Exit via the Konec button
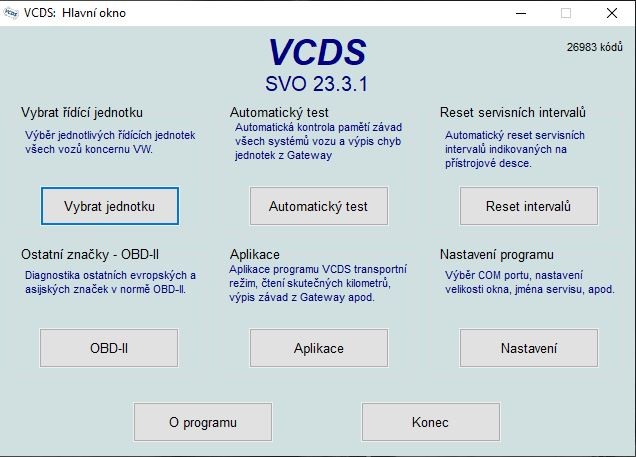The width and height of the screenshot is (636, 457). [431, 422]
